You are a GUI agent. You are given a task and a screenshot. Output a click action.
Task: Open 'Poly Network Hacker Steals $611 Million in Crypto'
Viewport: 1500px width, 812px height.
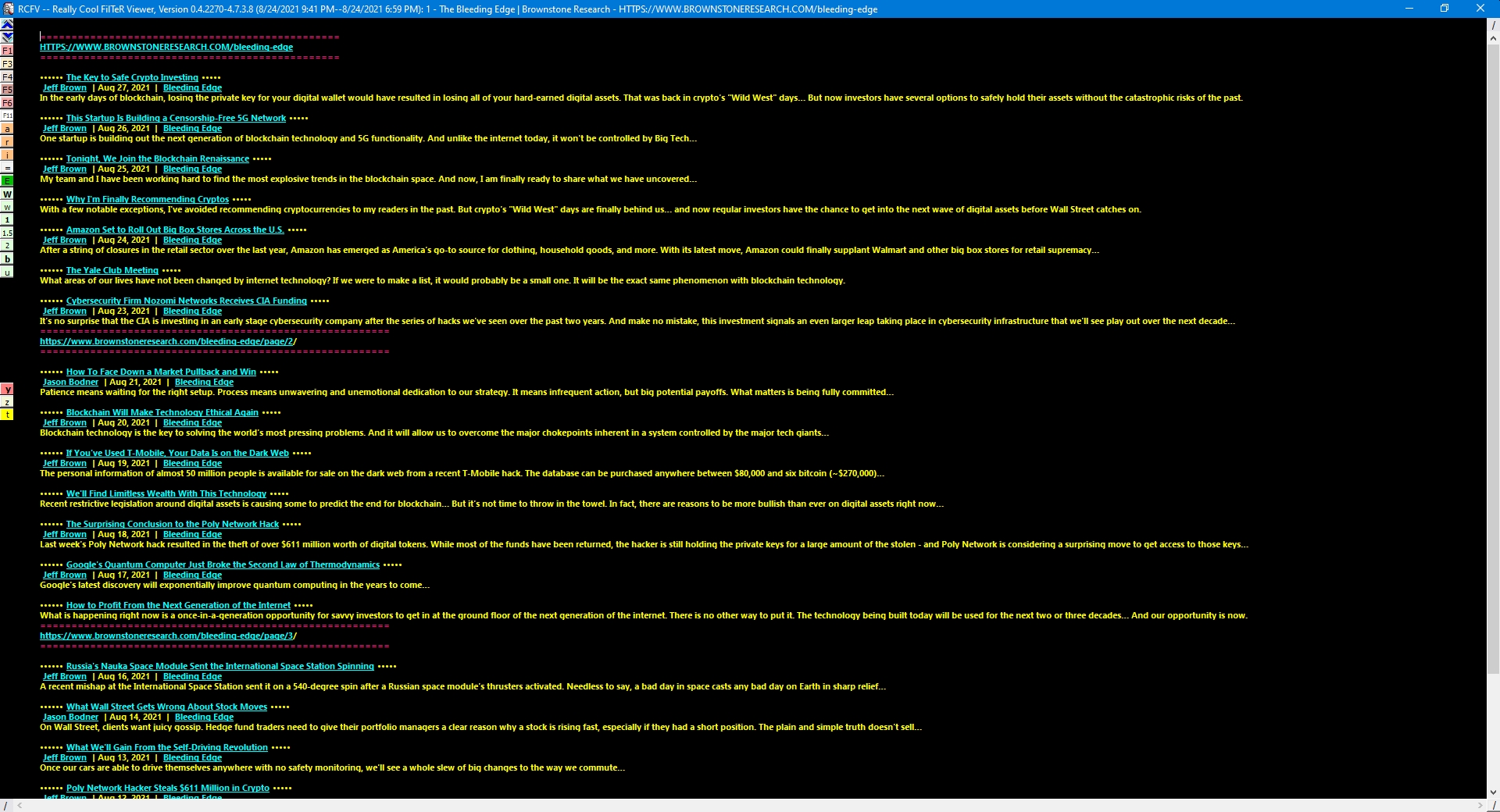[x=168, y=788]
